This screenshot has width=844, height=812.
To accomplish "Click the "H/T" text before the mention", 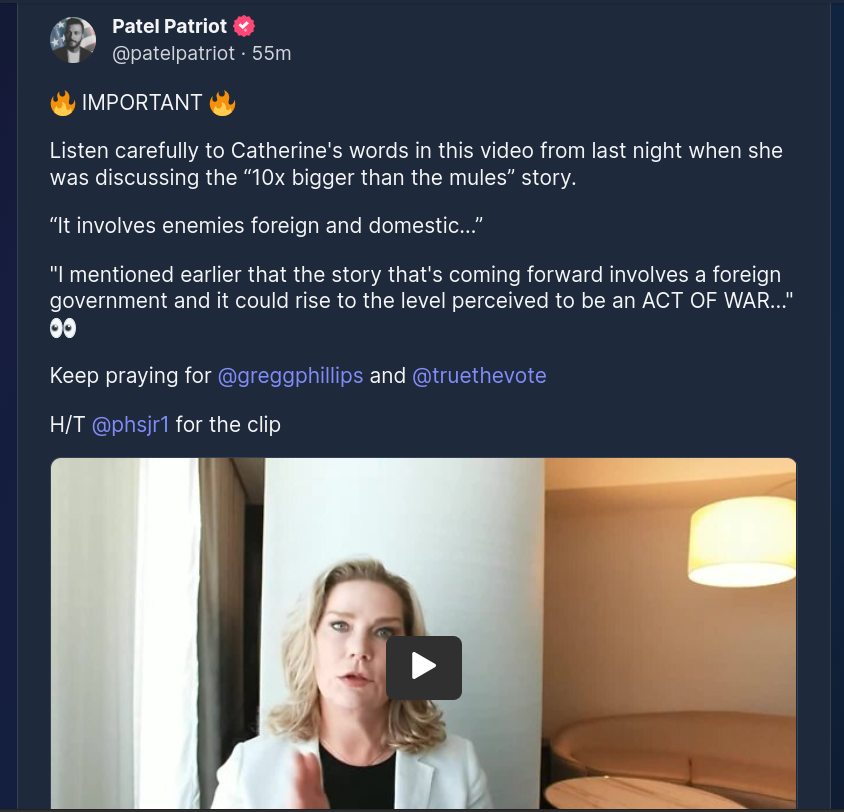I will click(x=68, y=424).
